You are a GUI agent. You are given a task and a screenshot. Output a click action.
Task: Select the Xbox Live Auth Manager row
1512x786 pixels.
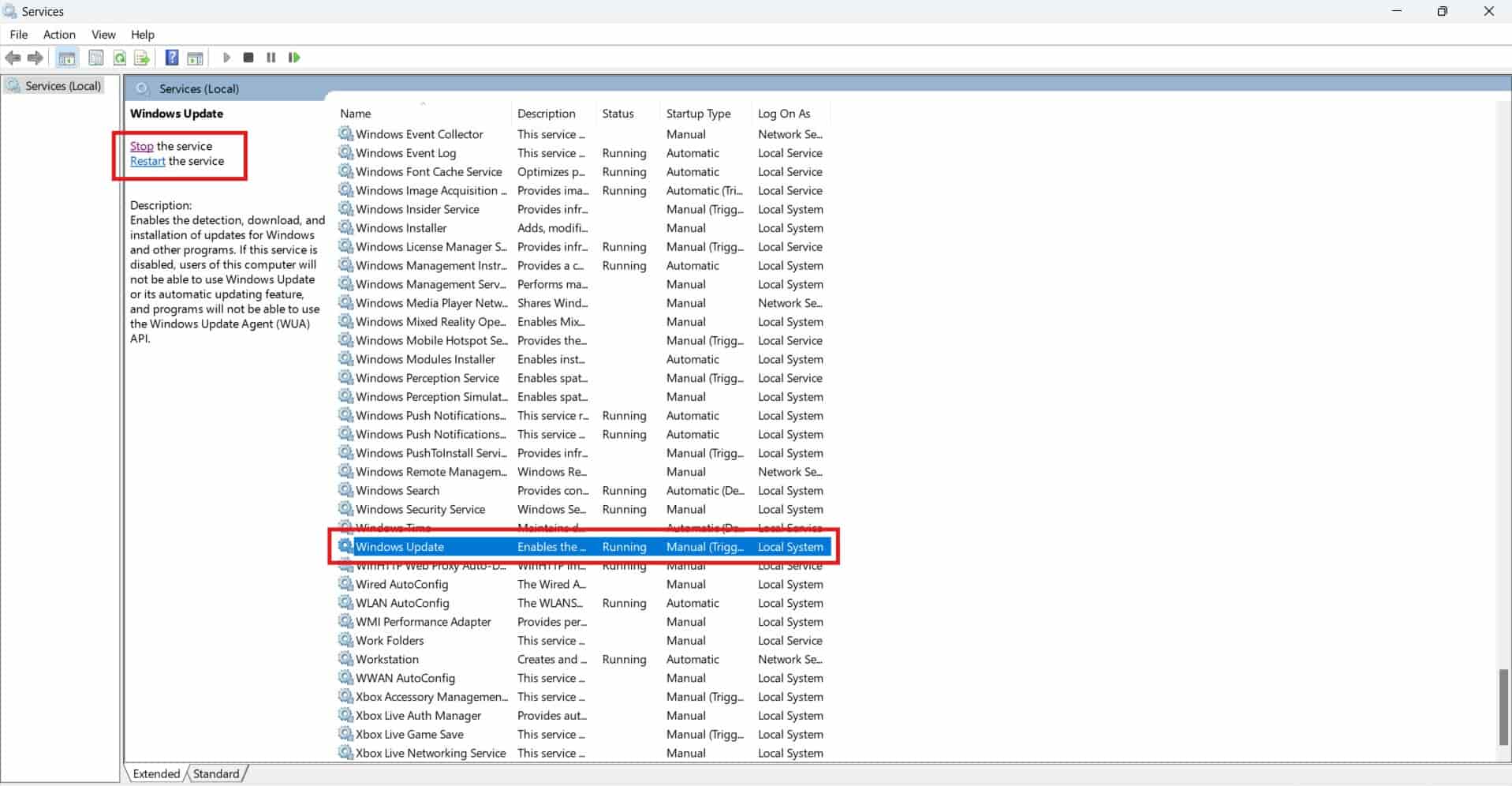pyautogui.click(x=584, y=715)
